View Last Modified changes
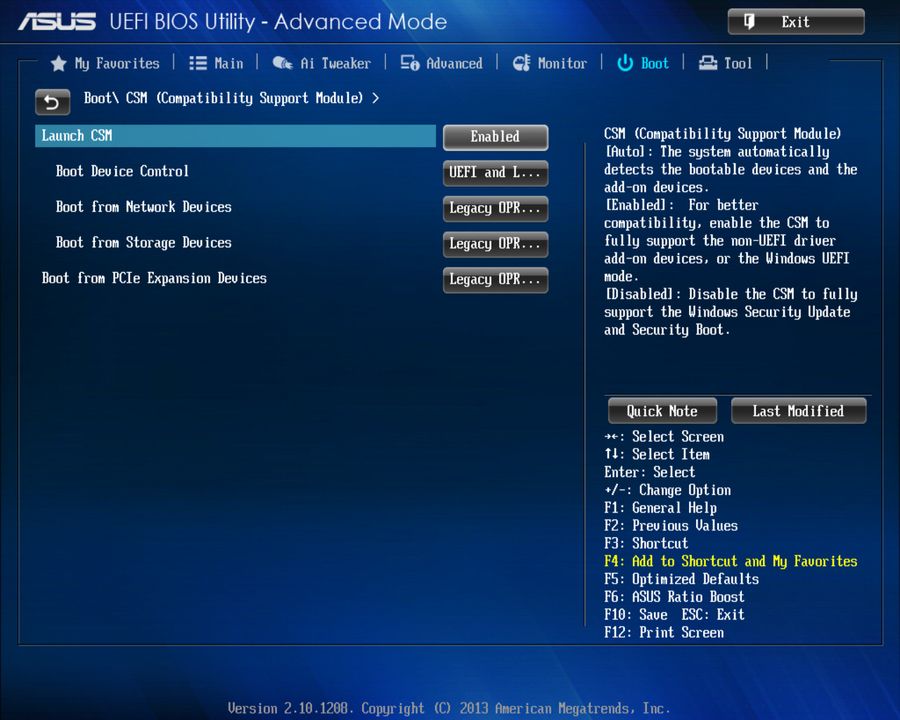This screenshot has width=900, height=720. tap(798, 410)
